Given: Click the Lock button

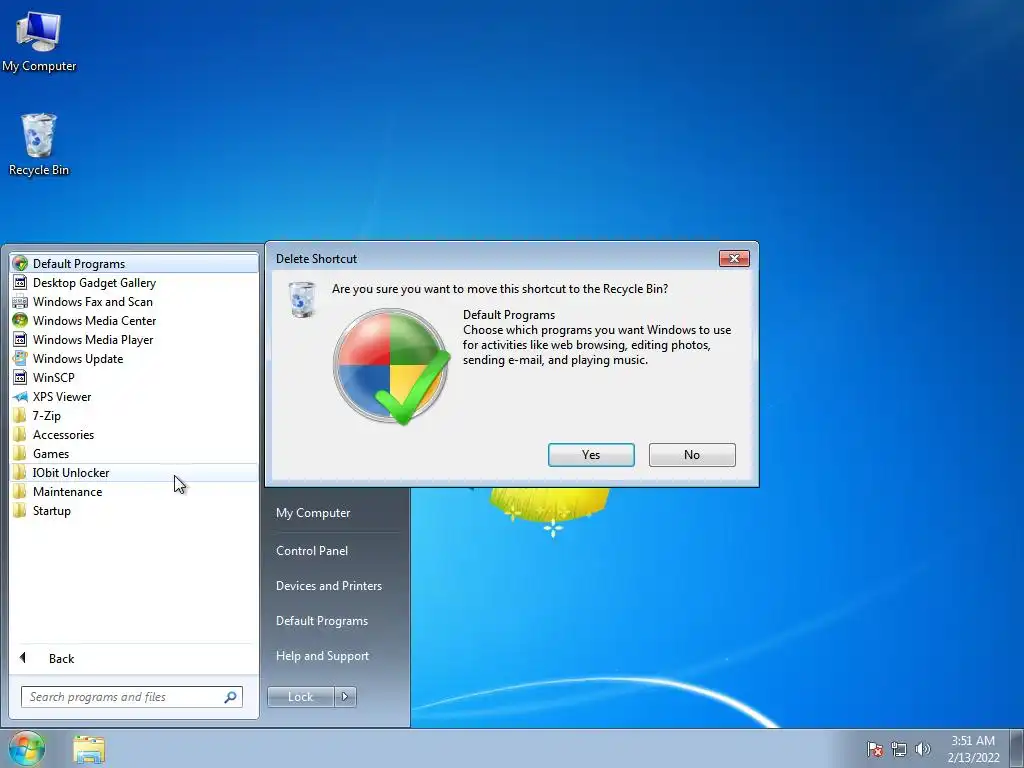Looking at the screenshot, I should pyautogui.click(x=300, y=697).
